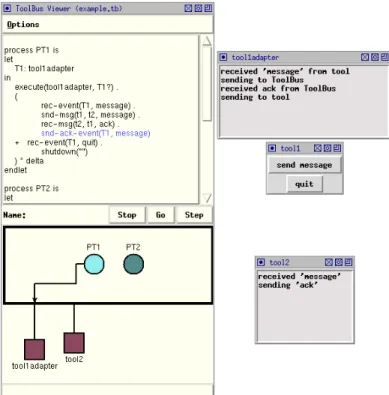
Task: Click the Step button
Action: [194, 215]
